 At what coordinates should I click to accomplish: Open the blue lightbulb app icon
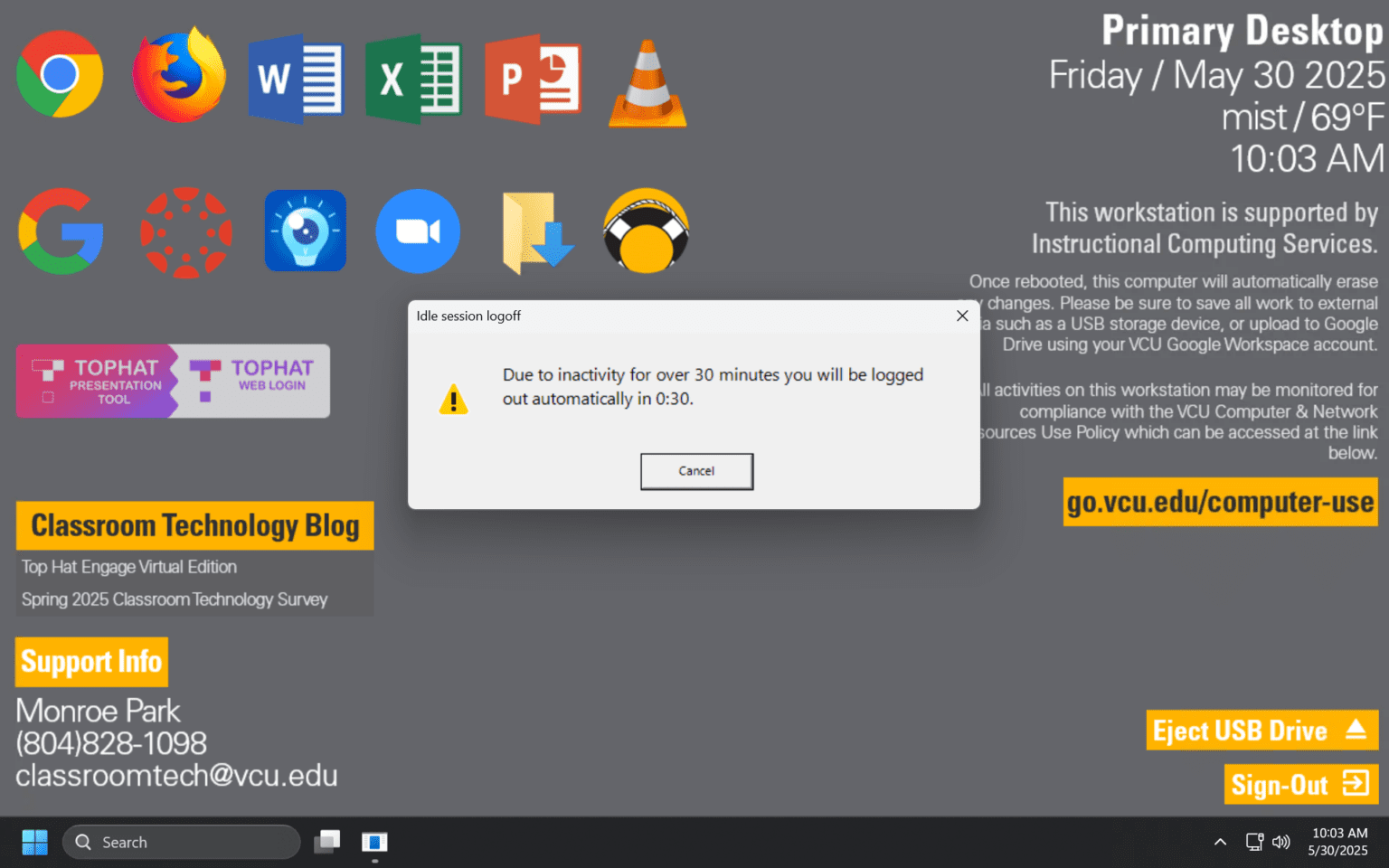[305, 231]
